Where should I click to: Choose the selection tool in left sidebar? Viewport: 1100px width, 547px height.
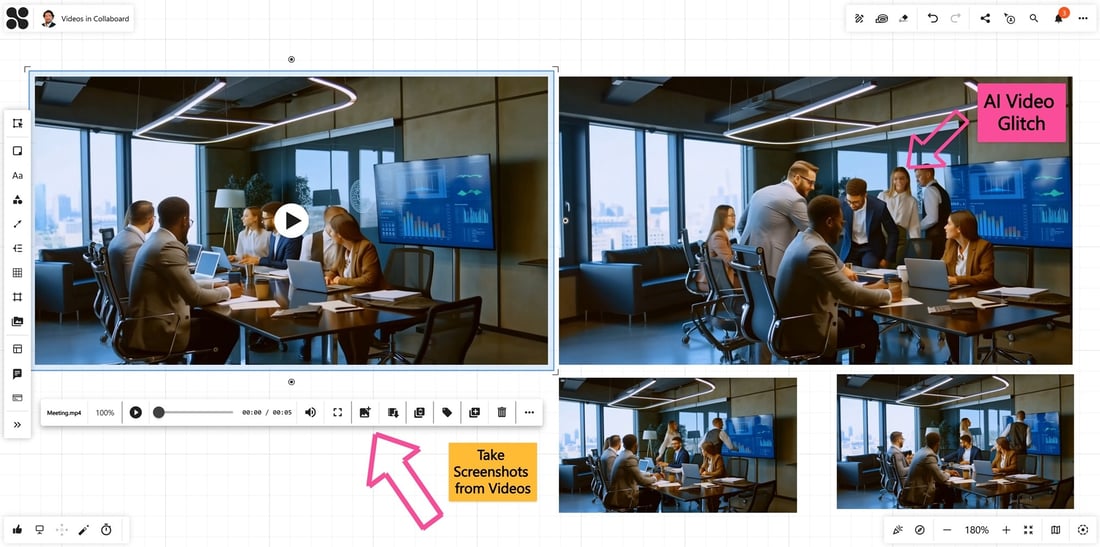(x=18, y=123)
